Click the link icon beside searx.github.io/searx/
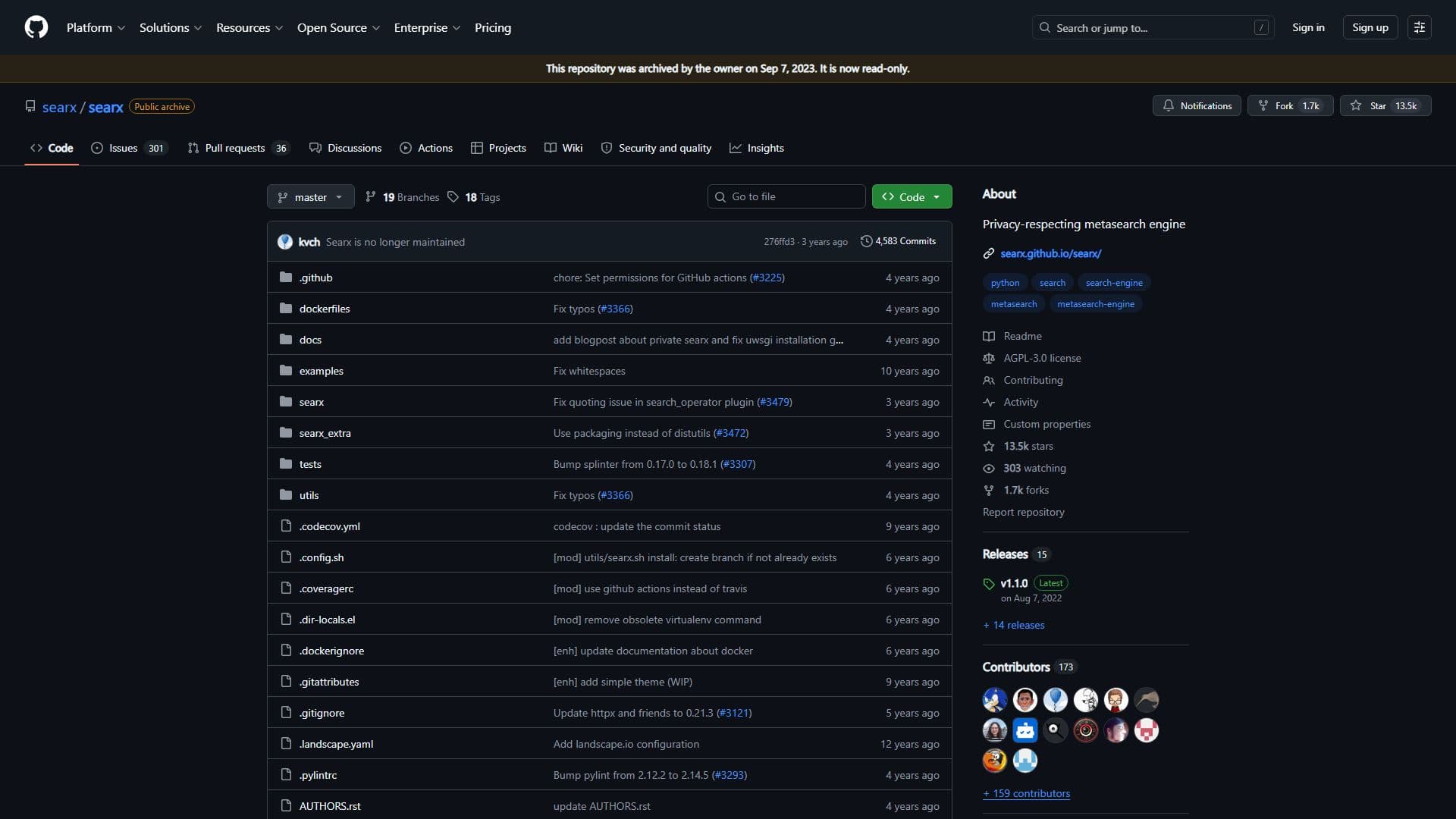The image size is (1456, 819). [989, 253]
